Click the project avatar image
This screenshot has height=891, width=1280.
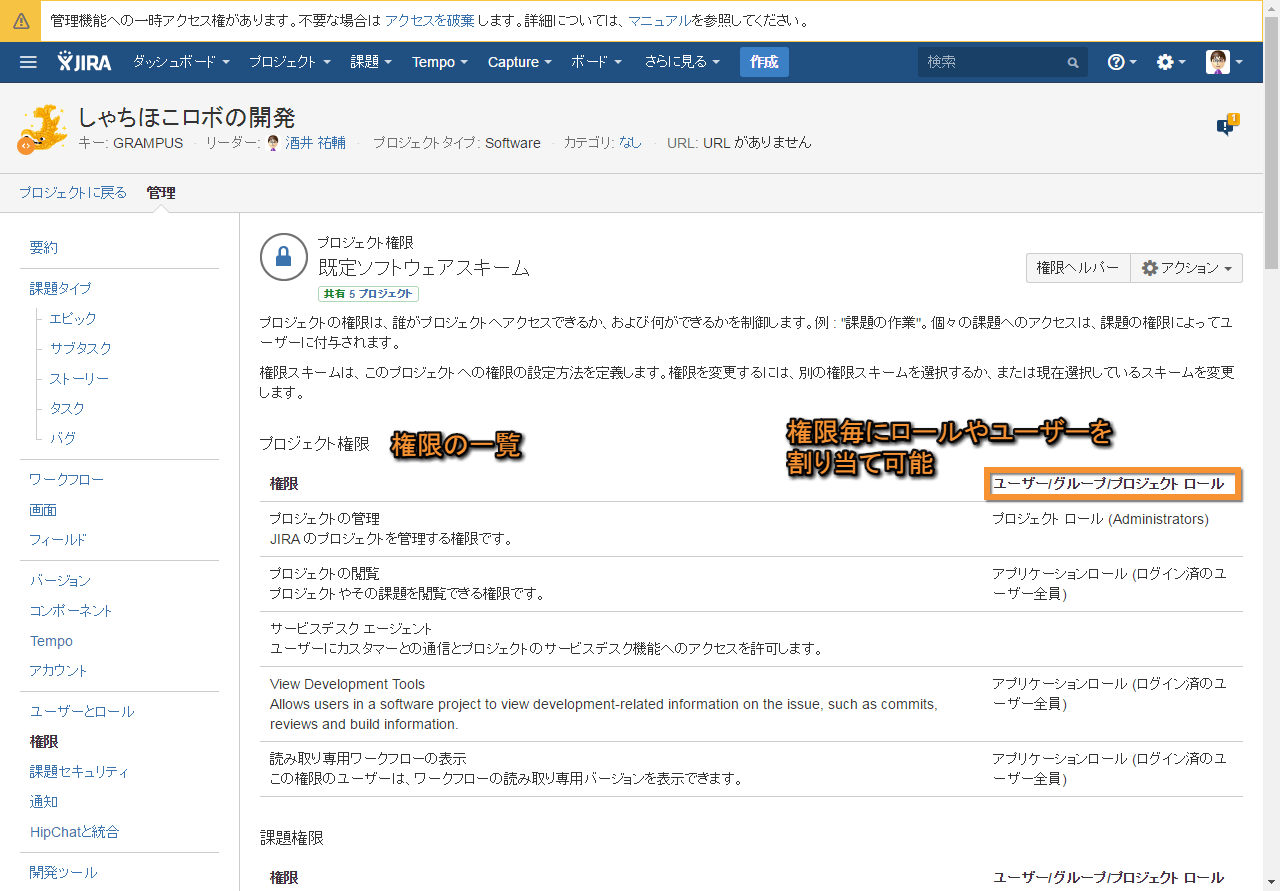(x=43, y=128)
